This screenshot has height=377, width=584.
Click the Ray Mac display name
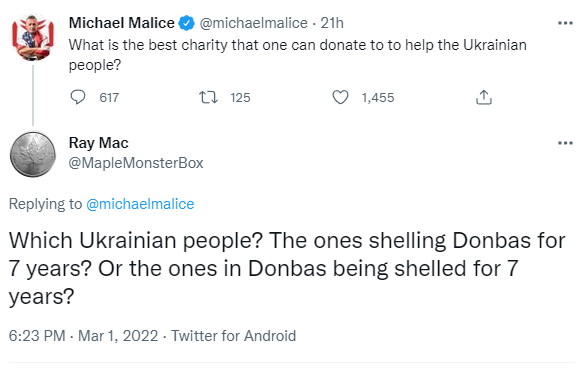tap(99, 143)
